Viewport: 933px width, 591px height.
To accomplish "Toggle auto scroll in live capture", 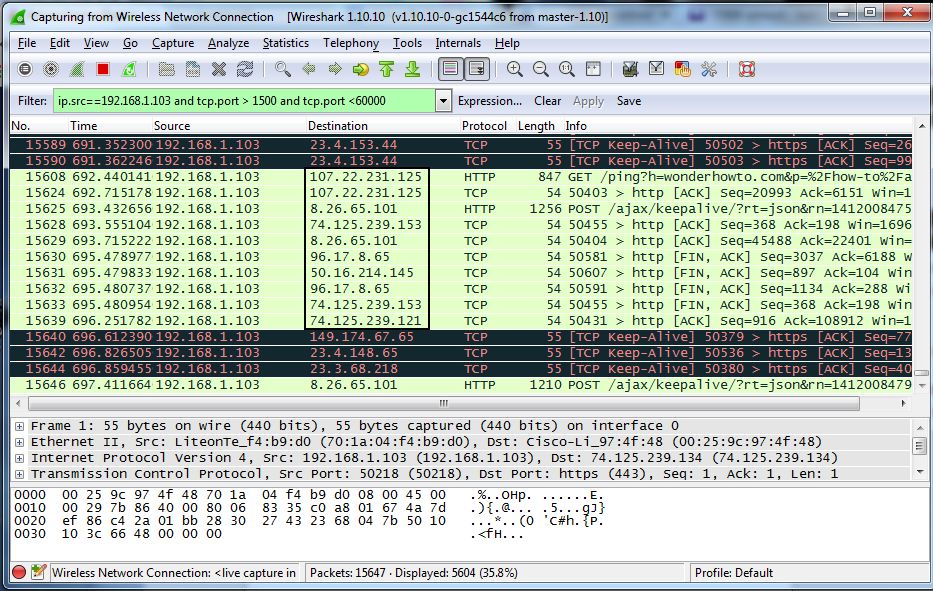I will (x=476, y=69).
